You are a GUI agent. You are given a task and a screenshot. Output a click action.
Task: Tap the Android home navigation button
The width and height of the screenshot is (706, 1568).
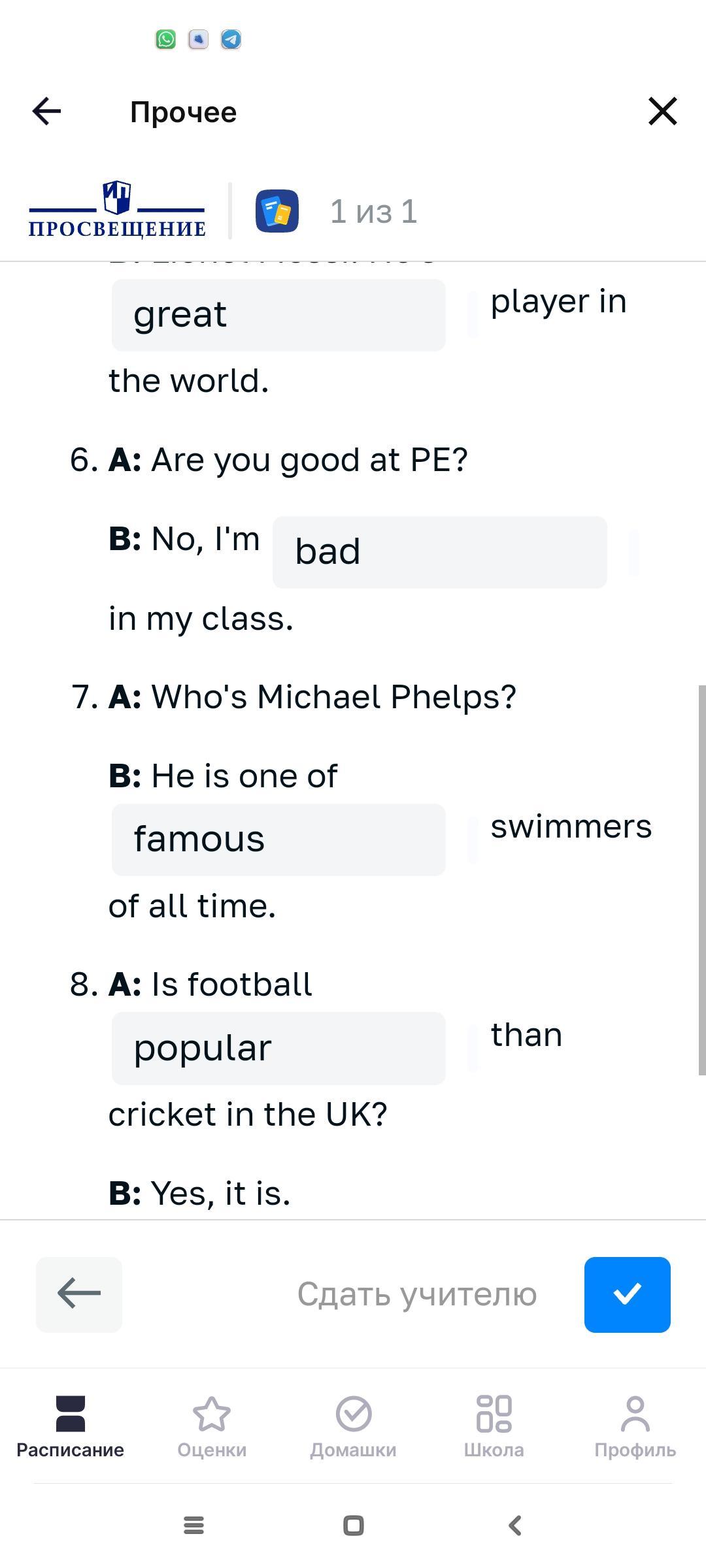click(x=354, y=1526)
